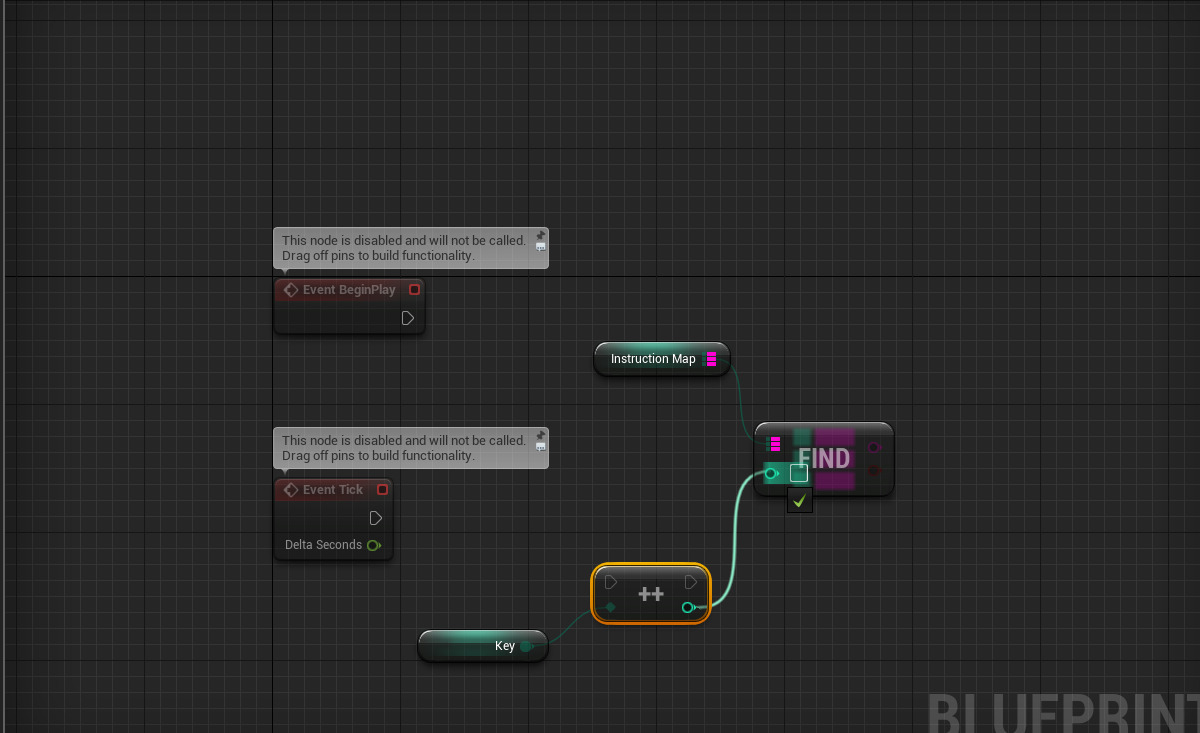Click the increment (++) symbol on the highlighted node
The height and width of the screenshot is (733, 1200).
point(650,593)
